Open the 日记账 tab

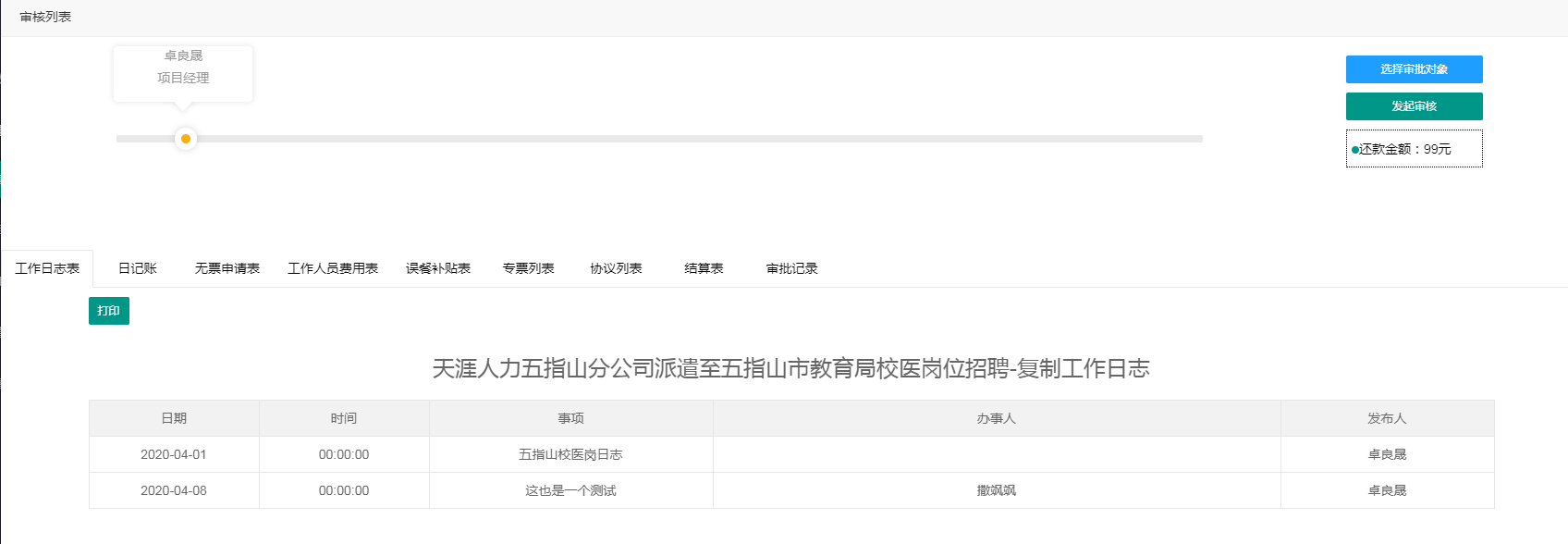click(x=138, y=268)
